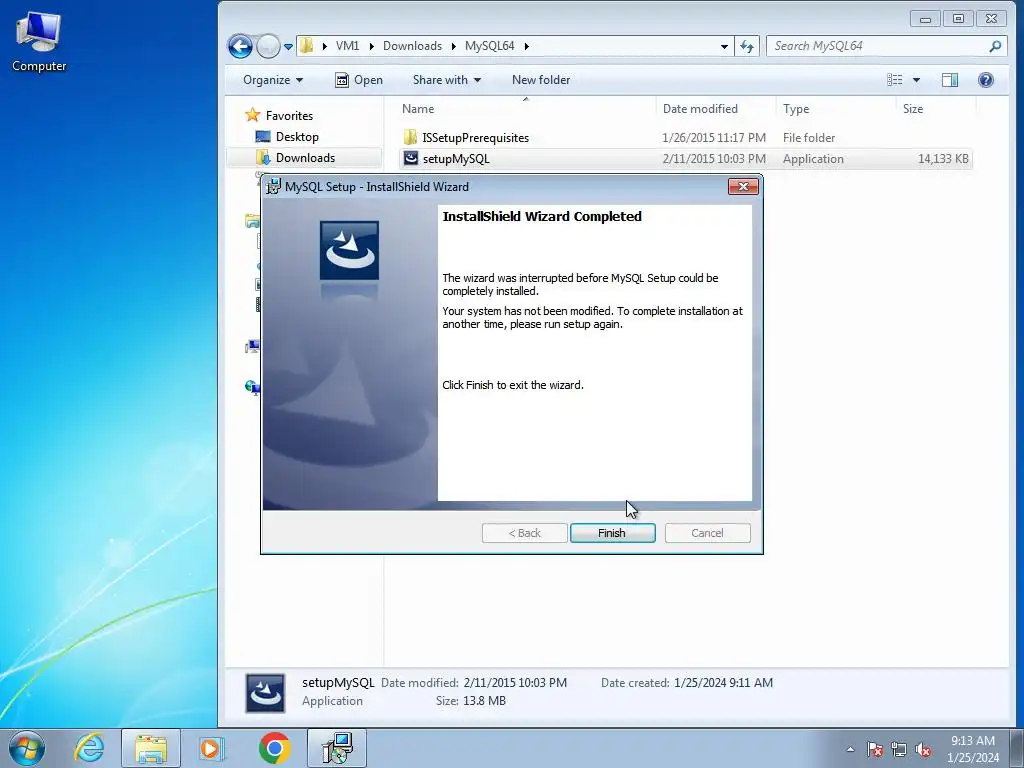Close the MySQL Setup wizard dialog
The width and height of the screenshot is (1024, 768).
pyautogui.click(x=743, y=187)
